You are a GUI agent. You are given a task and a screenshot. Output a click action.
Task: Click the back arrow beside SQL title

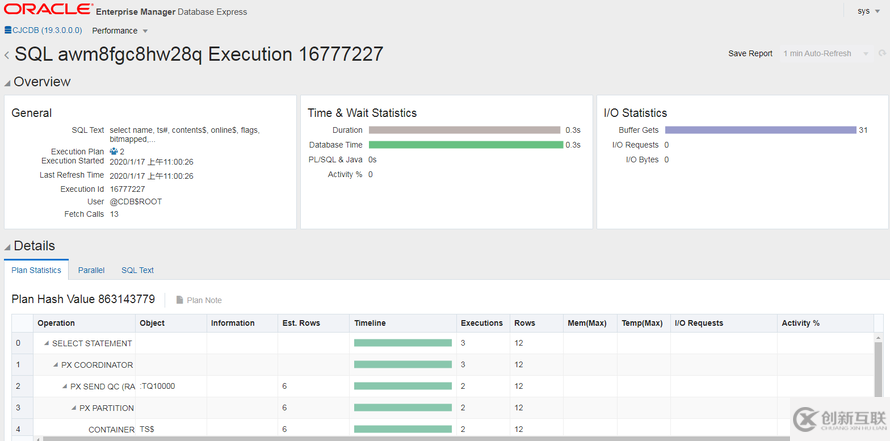tap(7, 55)
